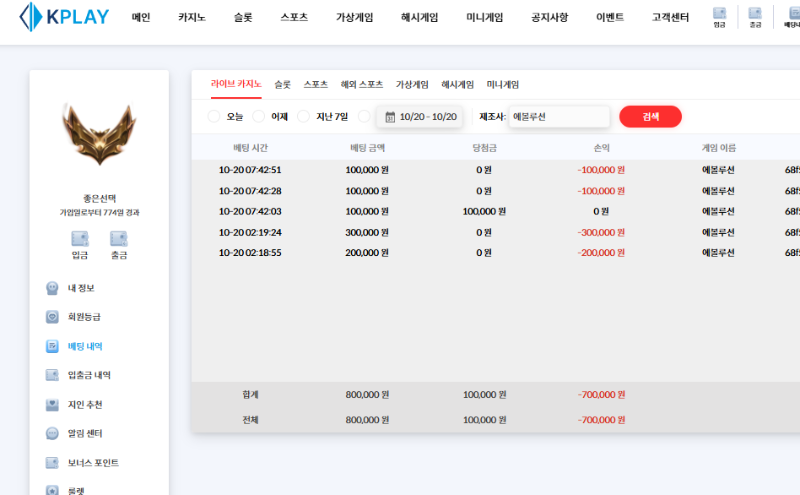Click the 입금 deposit icon in top header

(719, 17)
